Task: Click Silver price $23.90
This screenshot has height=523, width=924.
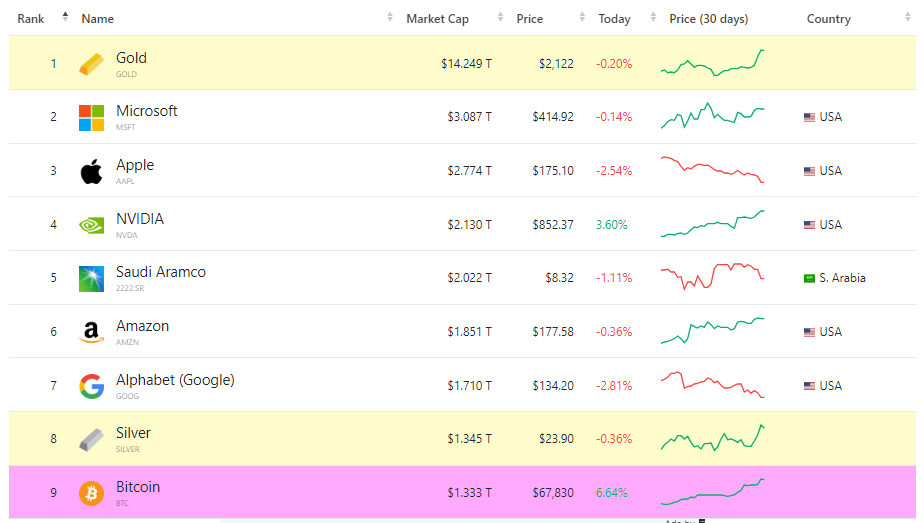Action: coord(556,439)
